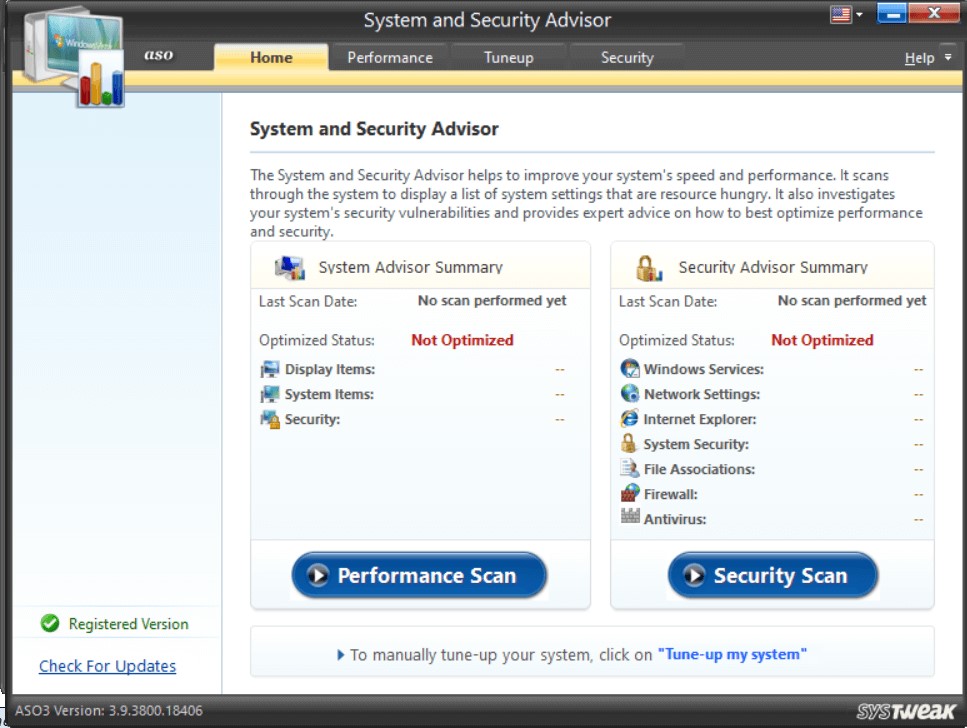Open the Tuneup tab
The height and width of the screenshot is (728, 967).
coord(508,57)
